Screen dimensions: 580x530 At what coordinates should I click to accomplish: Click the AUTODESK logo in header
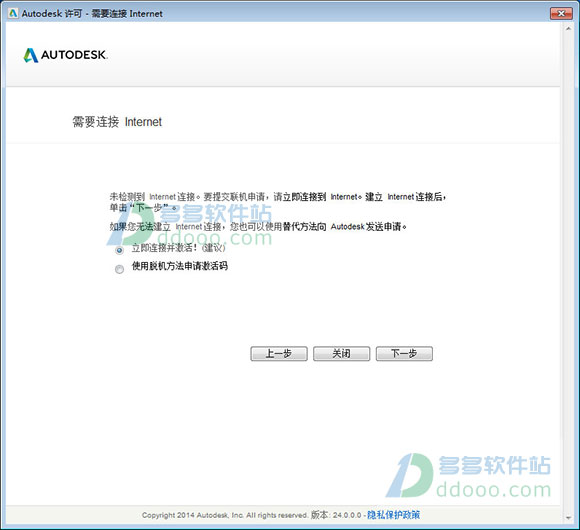pos(65,55)
